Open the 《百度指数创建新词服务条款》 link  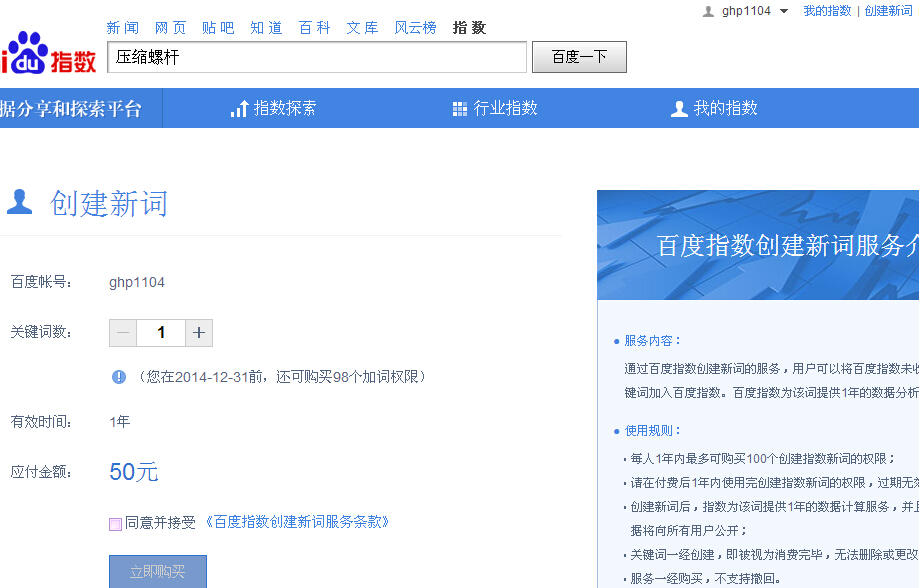[297, 522]
